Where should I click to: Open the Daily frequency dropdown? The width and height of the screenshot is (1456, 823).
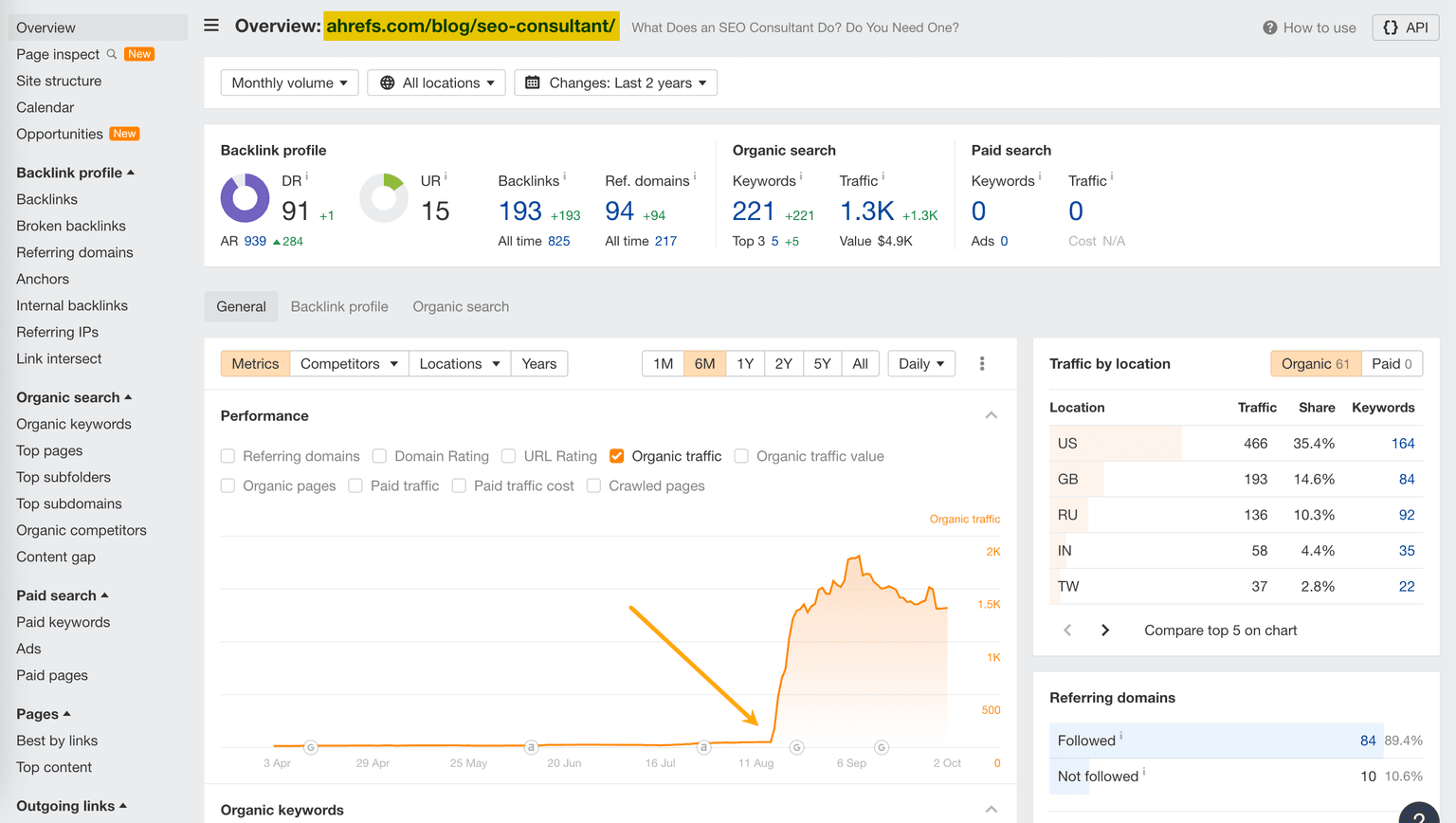920,363
